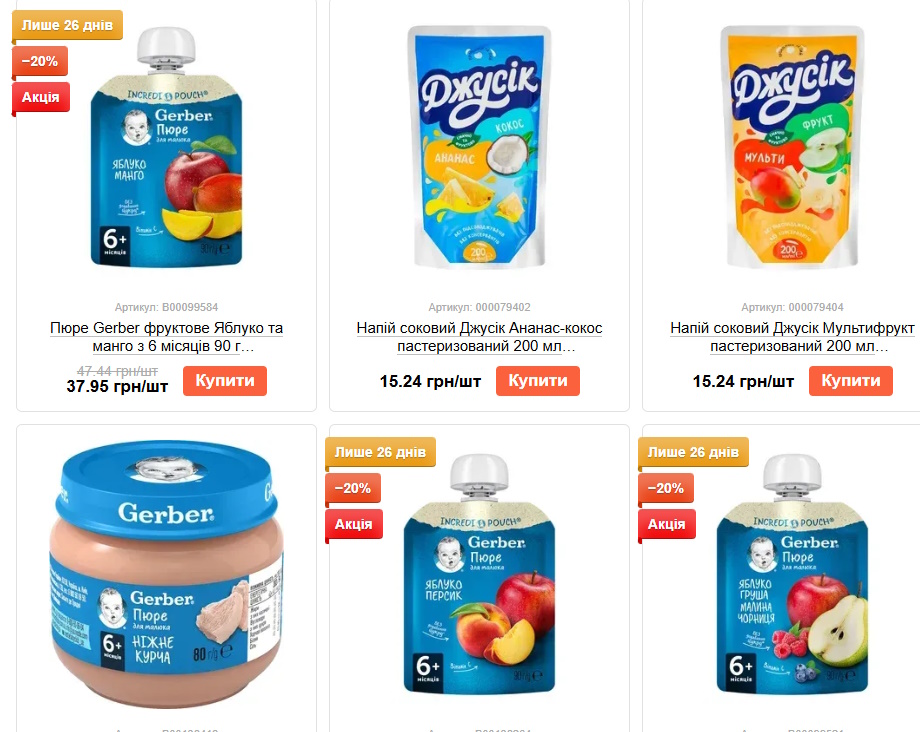Click Купити for Джусік Ананас-кокос

tap(537, 381)
